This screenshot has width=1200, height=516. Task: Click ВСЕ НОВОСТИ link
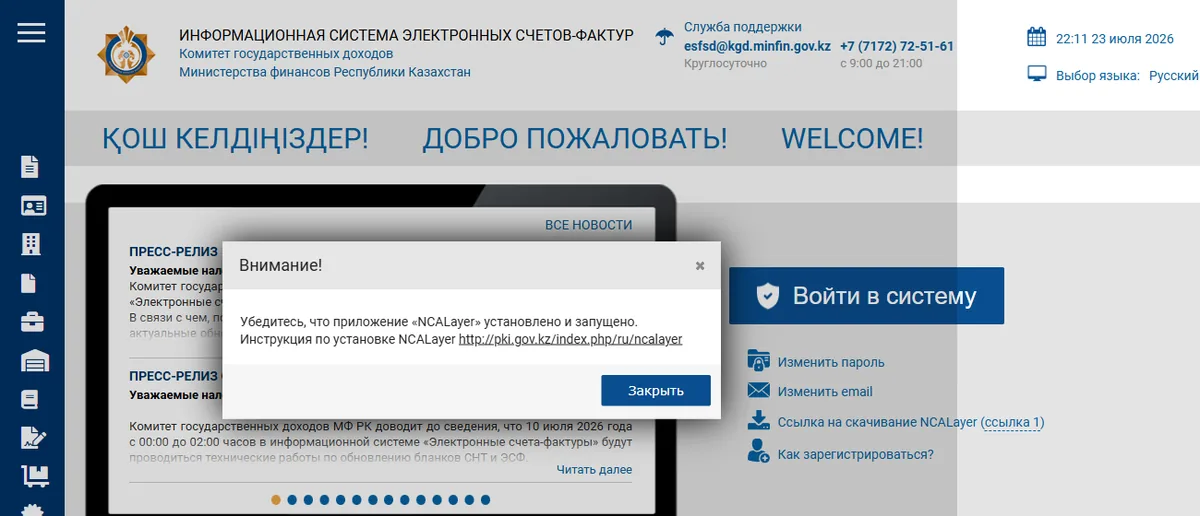tap(589, 225)
